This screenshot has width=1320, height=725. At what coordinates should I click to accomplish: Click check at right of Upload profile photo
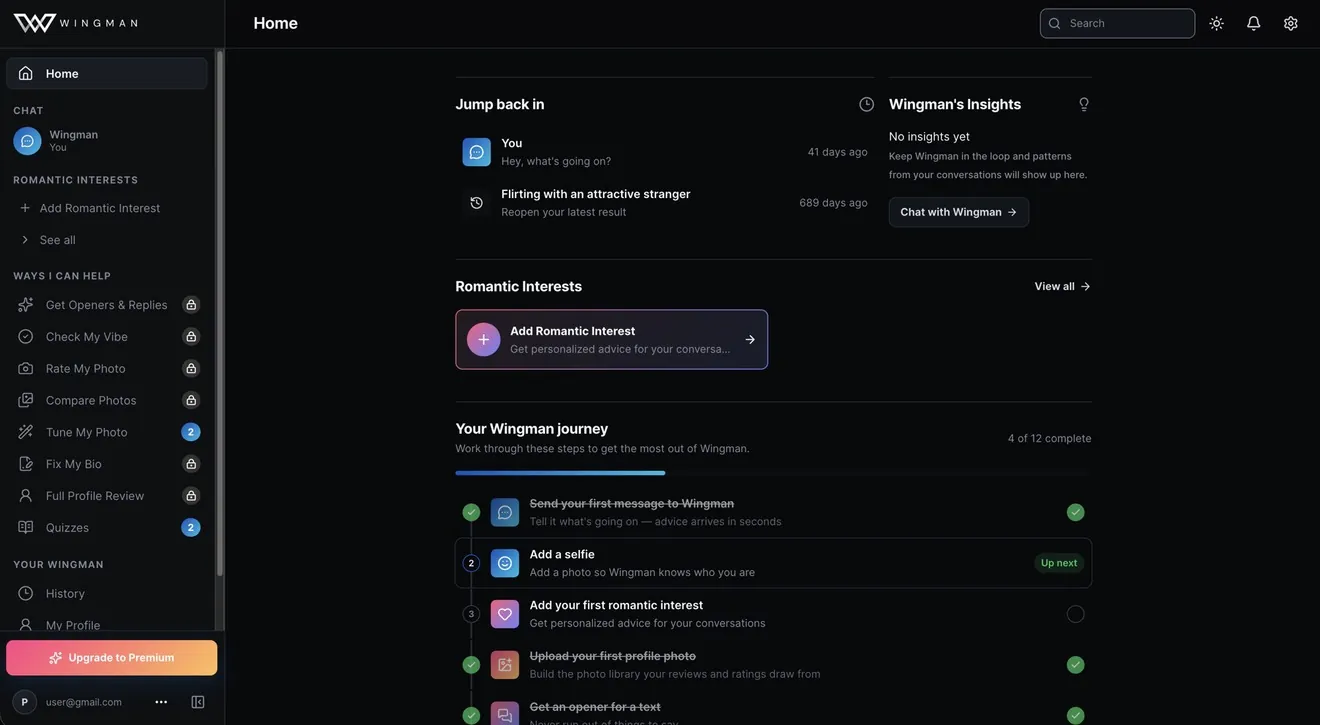point(1076,665)
